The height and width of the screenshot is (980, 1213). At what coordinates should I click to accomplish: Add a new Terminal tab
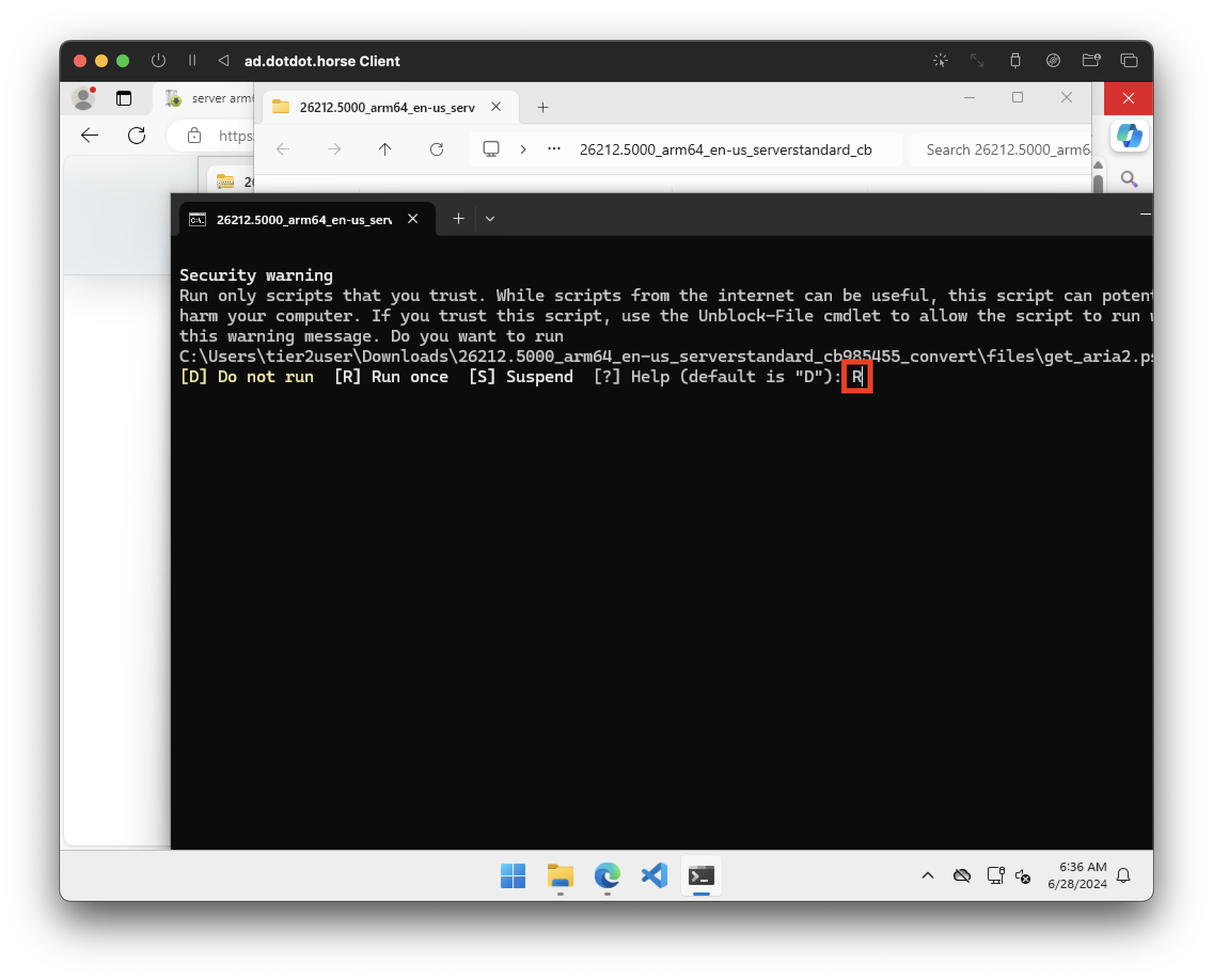coord(459,219)
